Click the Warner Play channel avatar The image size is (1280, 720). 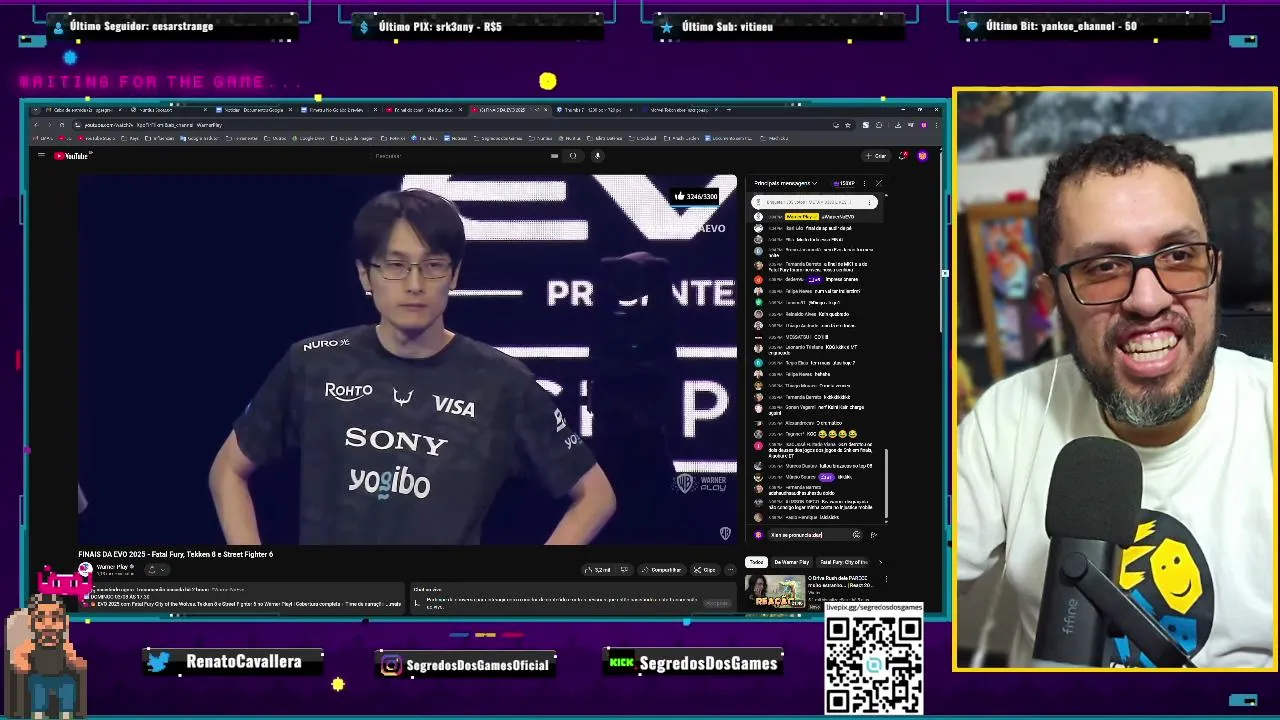86,569
